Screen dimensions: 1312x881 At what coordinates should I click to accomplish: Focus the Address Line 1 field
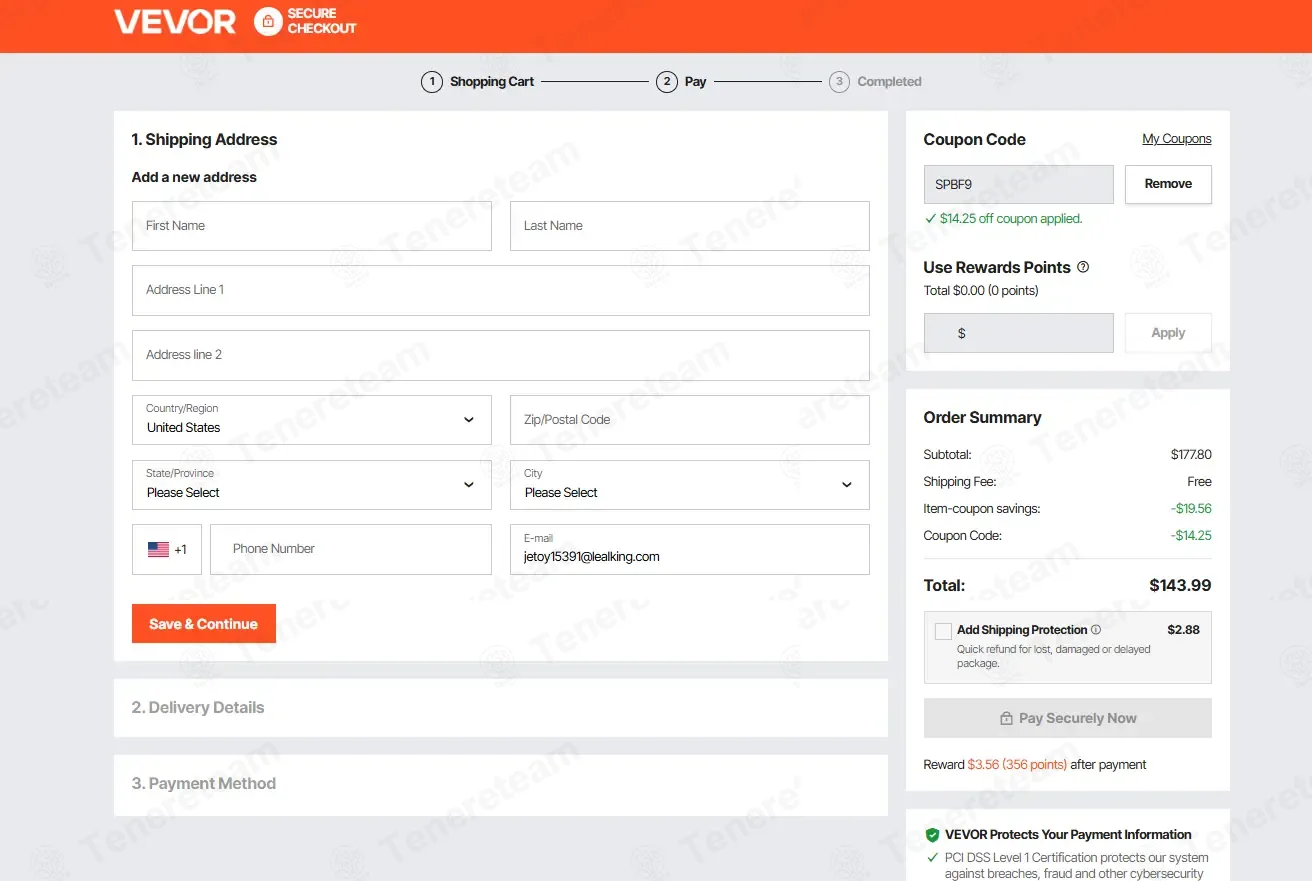(x=501, y=290)
